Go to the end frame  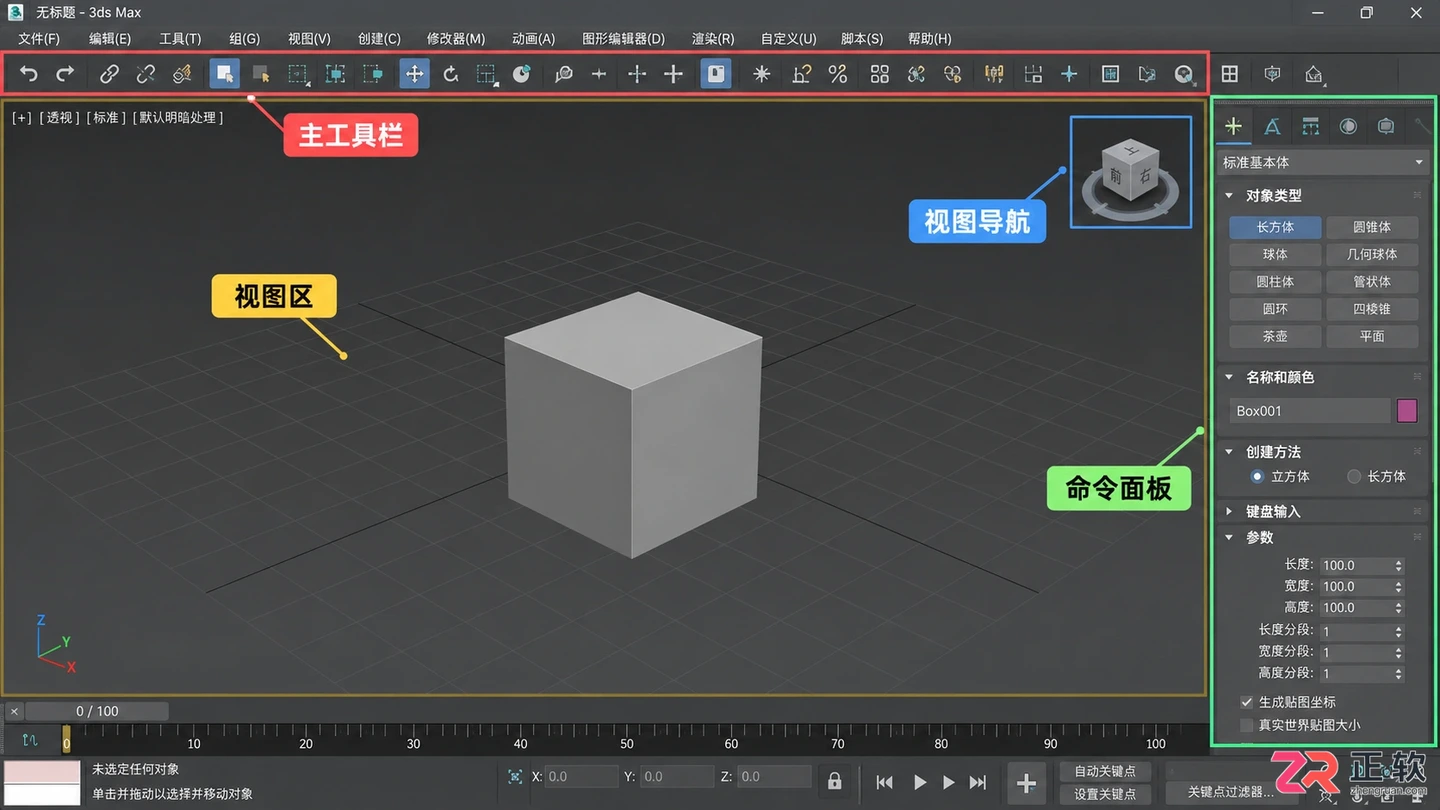point(978,783)
